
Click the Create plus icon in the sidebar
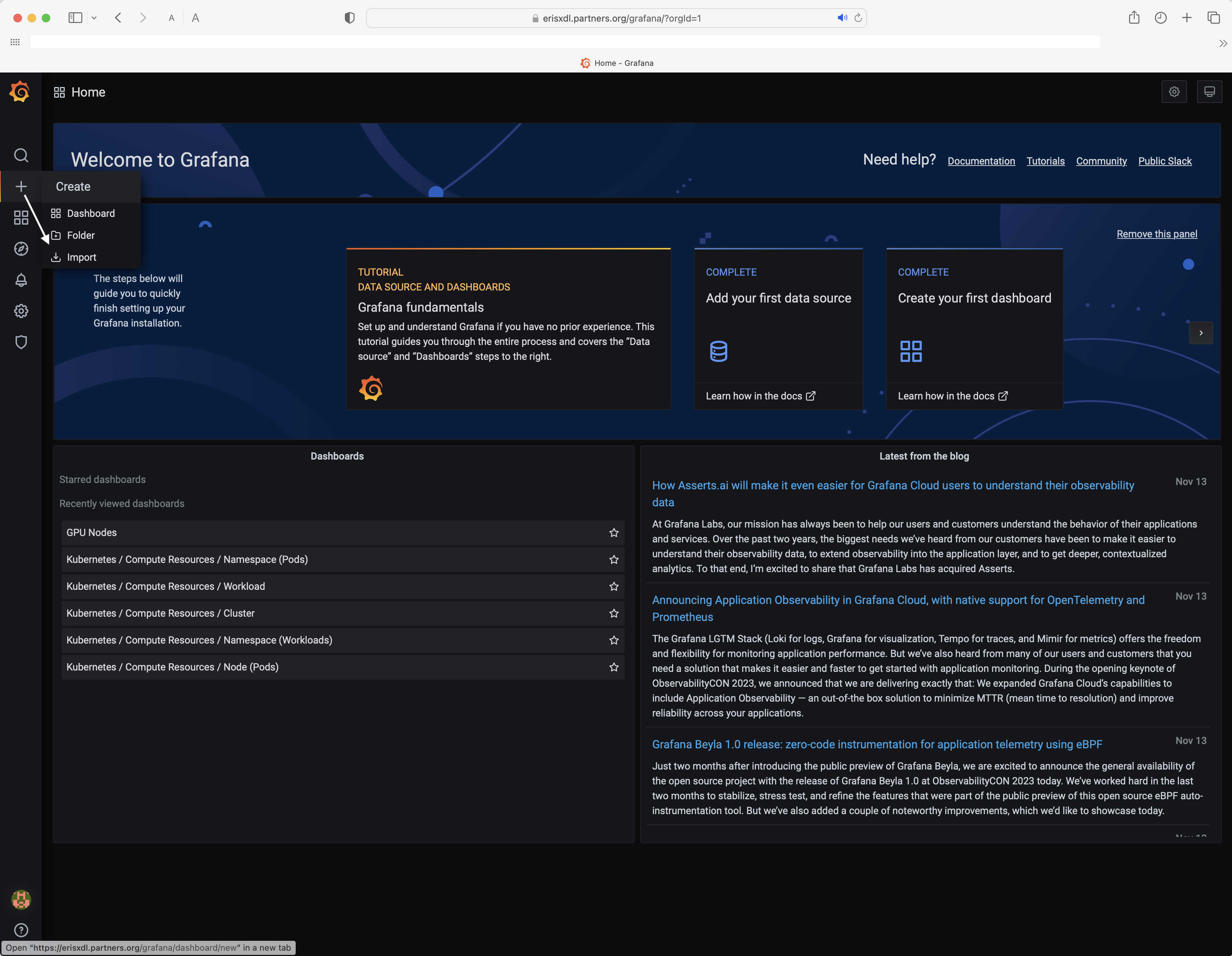21,186
